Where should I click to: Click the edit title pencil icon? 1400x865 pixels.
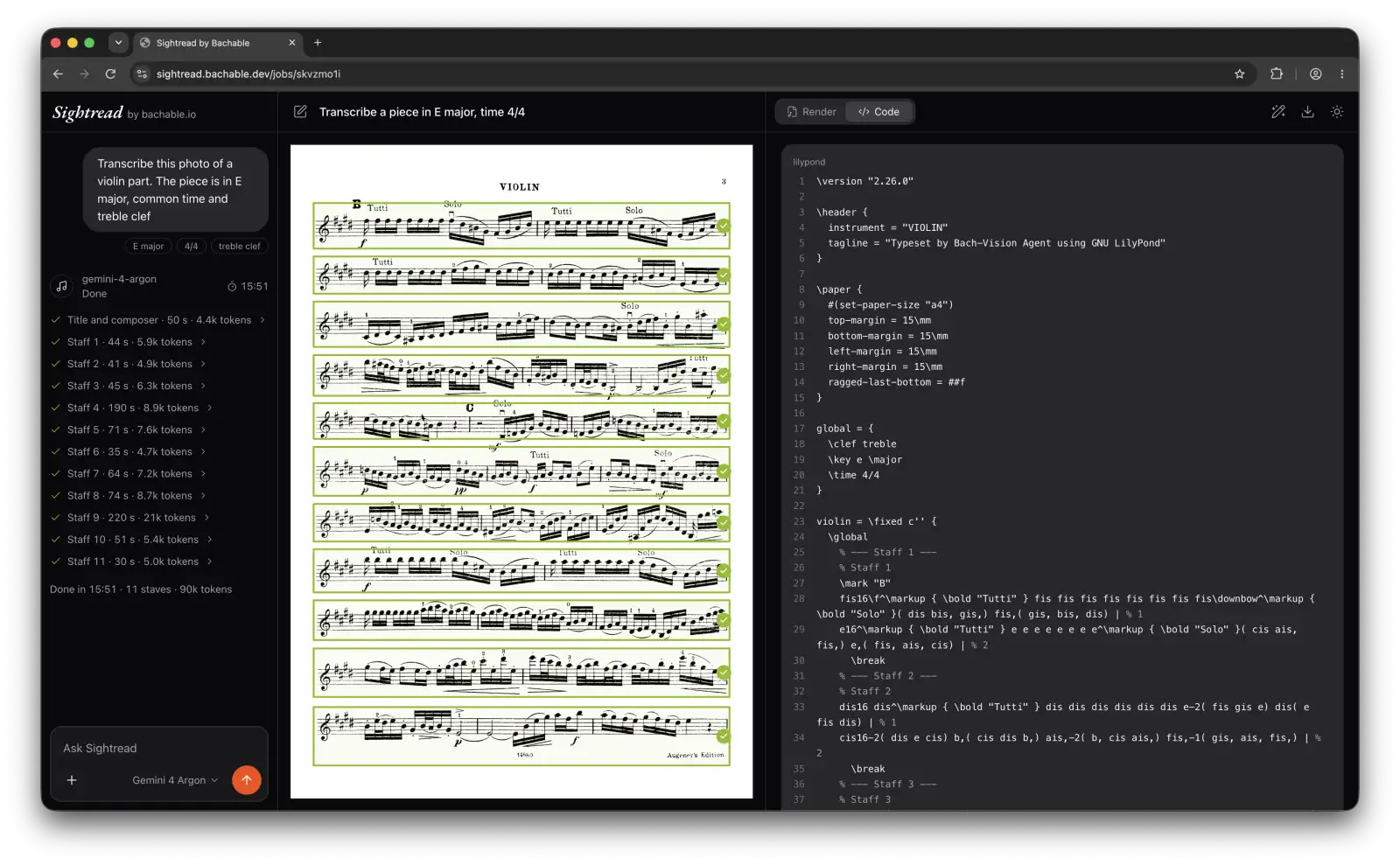(300, 112)
